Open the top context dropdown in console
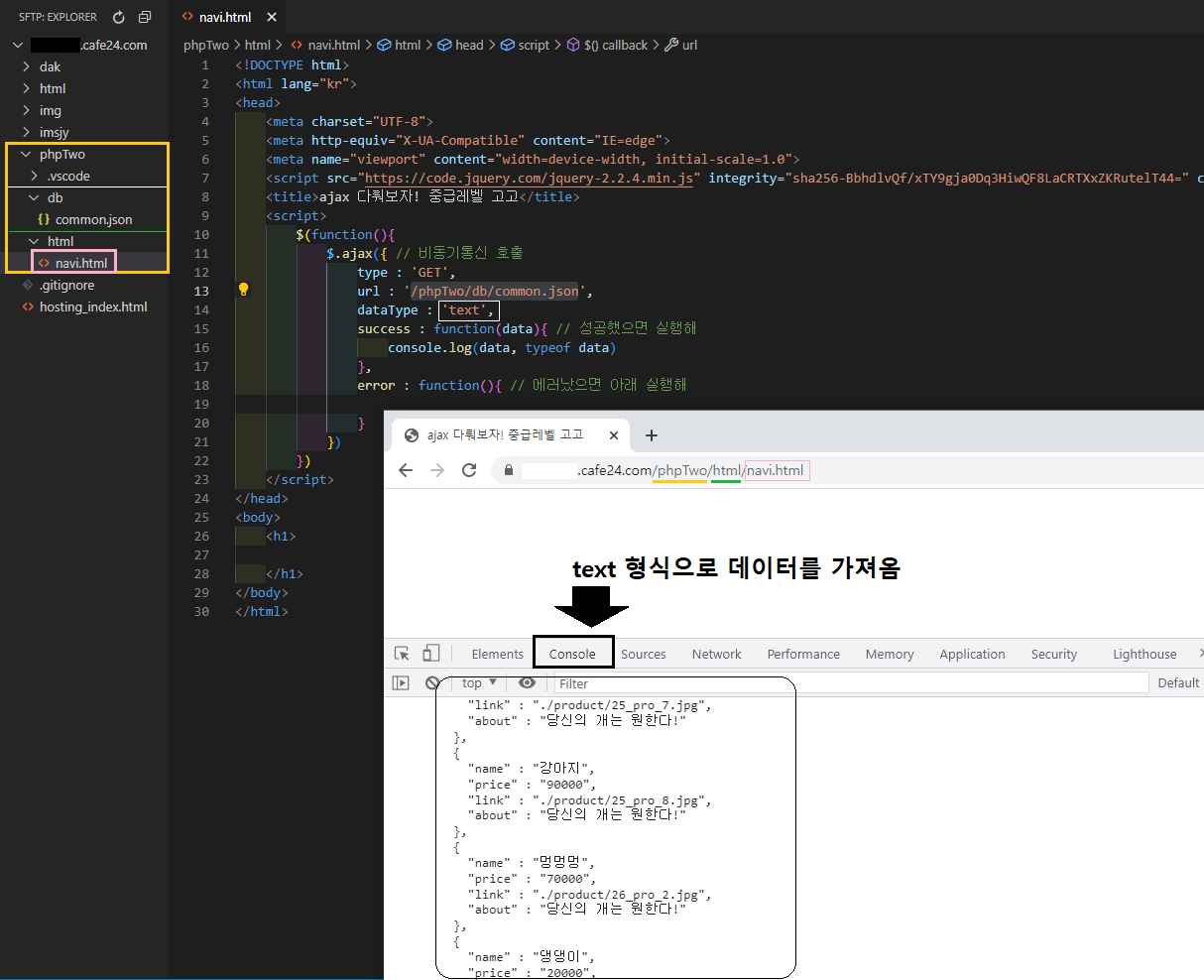 480,682
